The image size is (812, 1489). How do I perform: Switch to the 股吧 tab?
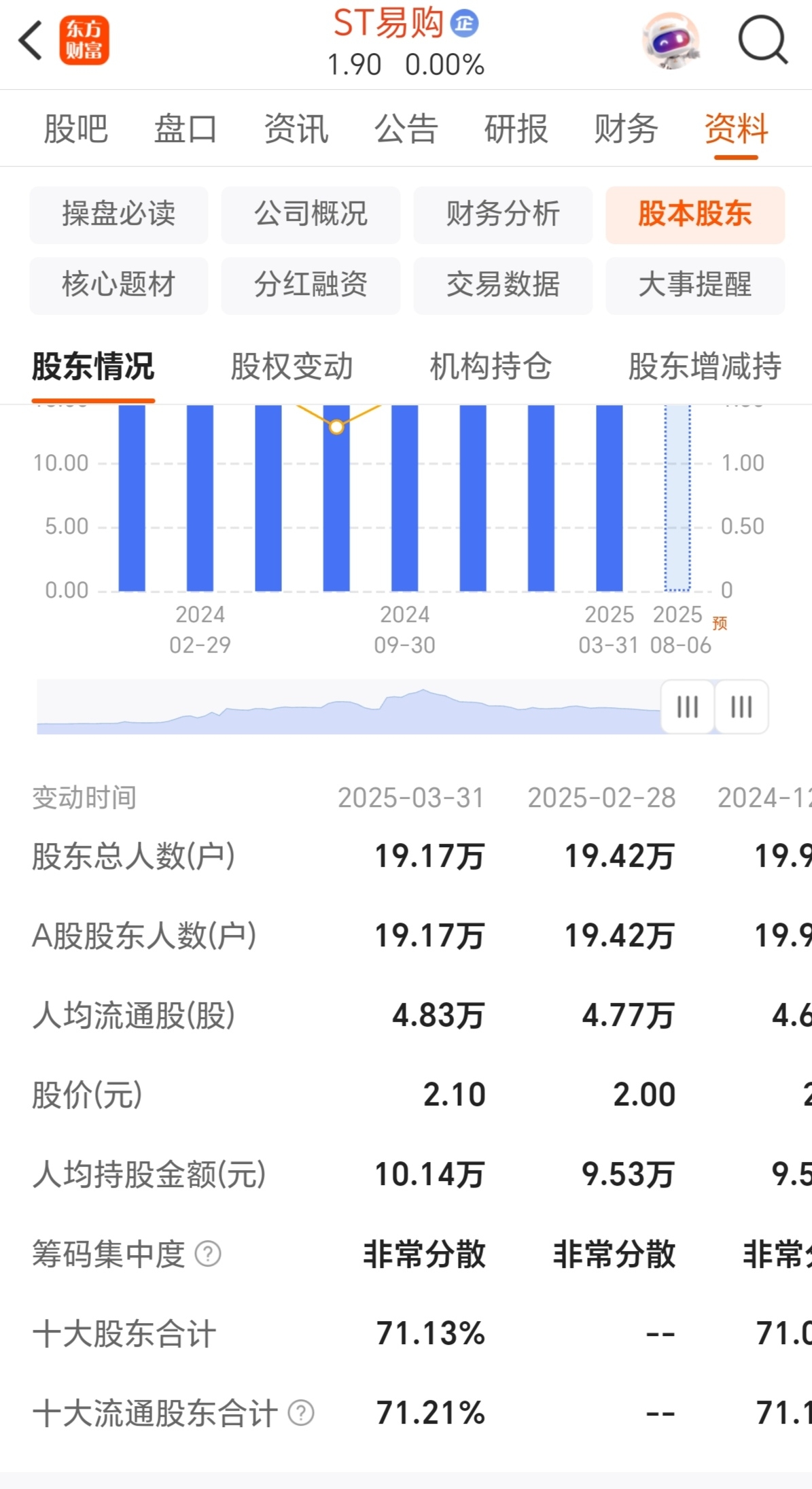click(x=76, y=129)
